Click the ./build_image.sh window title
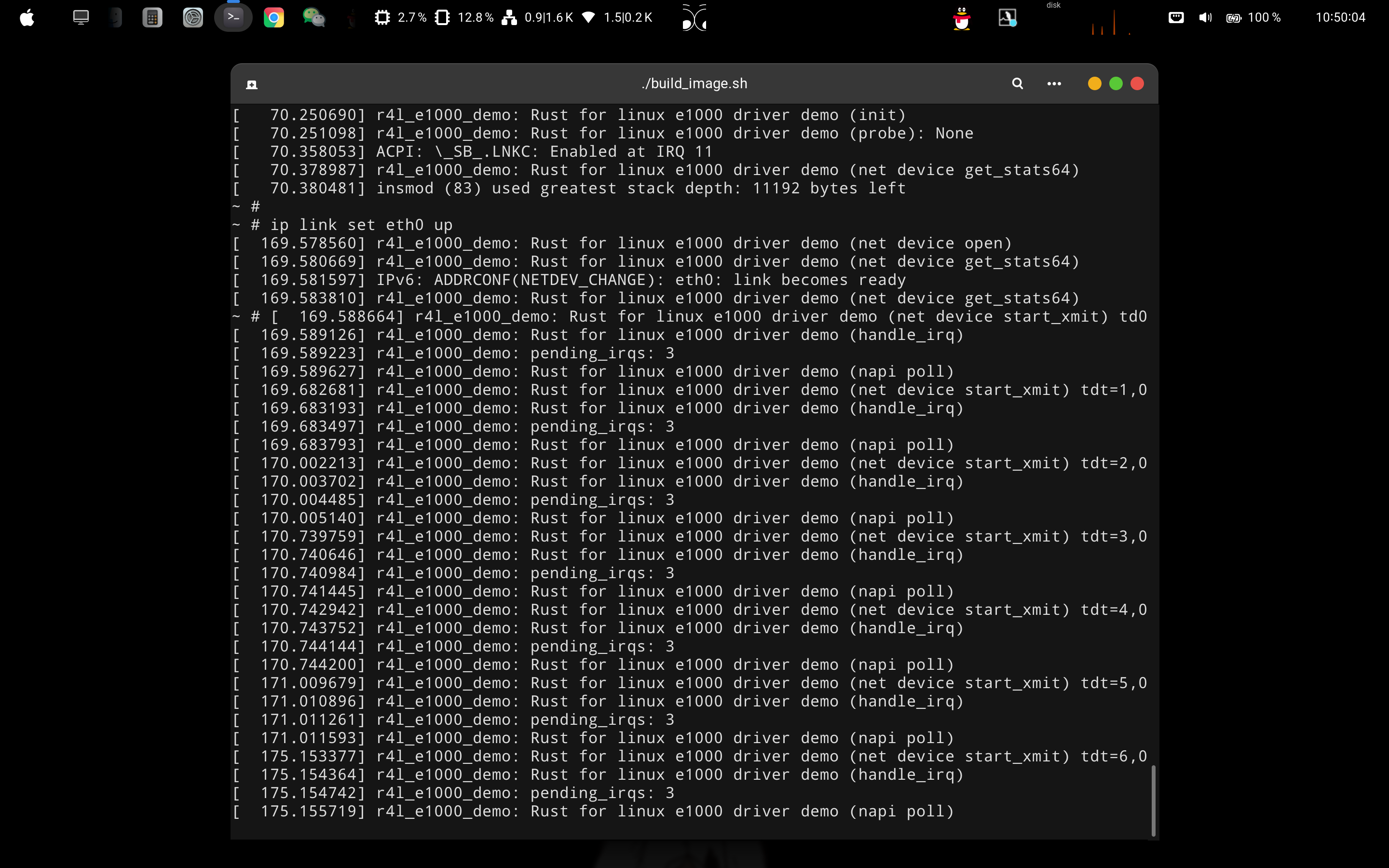Viewport: 1389px width, 868px height. (x=694, y=84)
